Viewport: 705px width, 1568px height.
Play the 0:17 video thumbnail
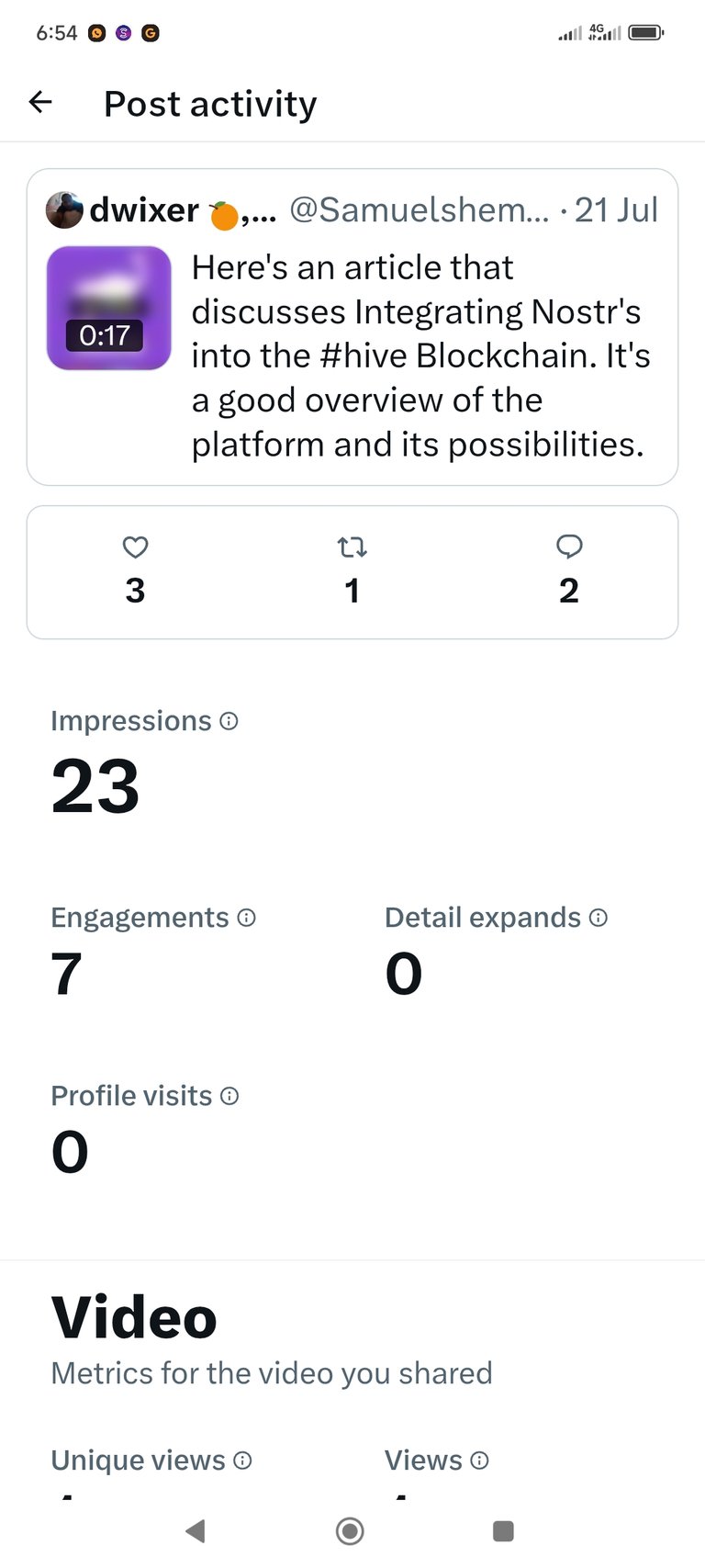click(109, 308)
